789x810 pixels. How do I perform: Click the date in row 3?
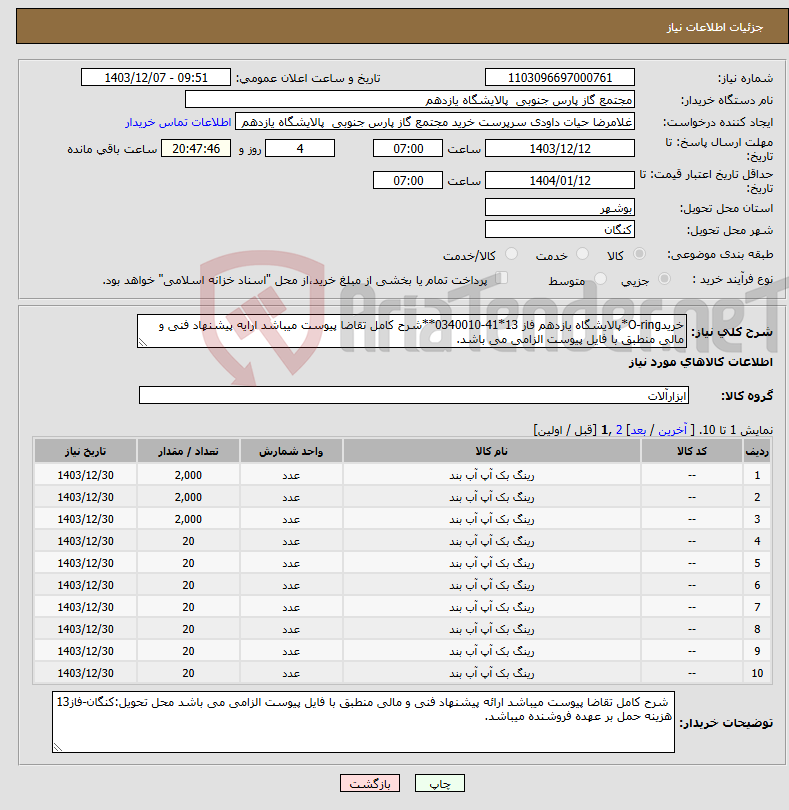pos(85,519)
